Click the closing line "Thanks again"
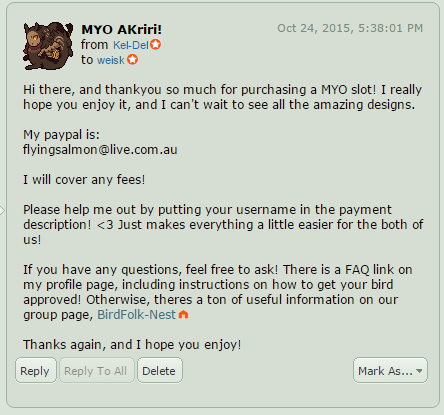The height and width of the screenshot is (415, 444). [x=132, y=345]
